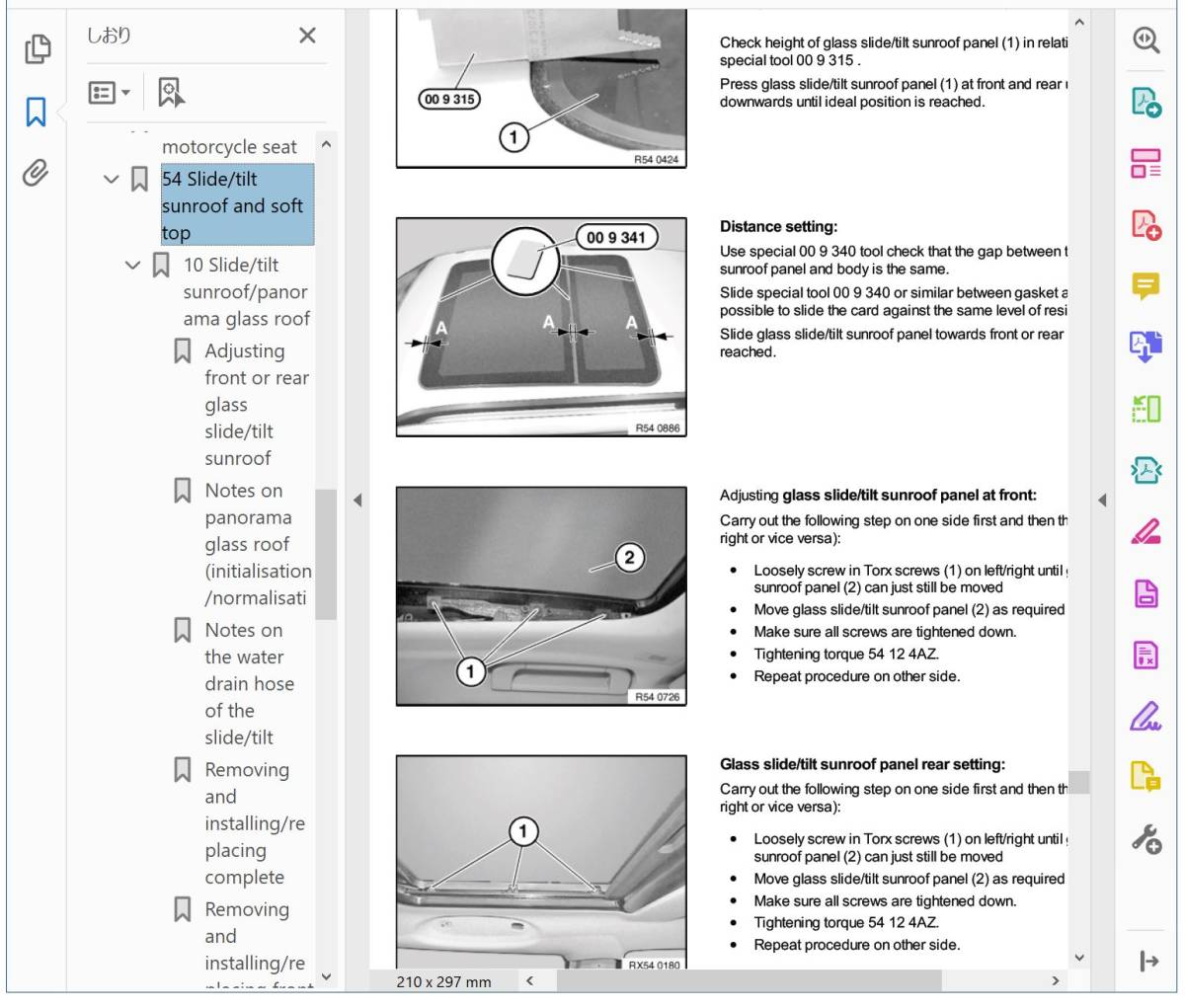Click the horizontal scrollbar thumb
1185x1008 pixels.
(x=749, y=980)
